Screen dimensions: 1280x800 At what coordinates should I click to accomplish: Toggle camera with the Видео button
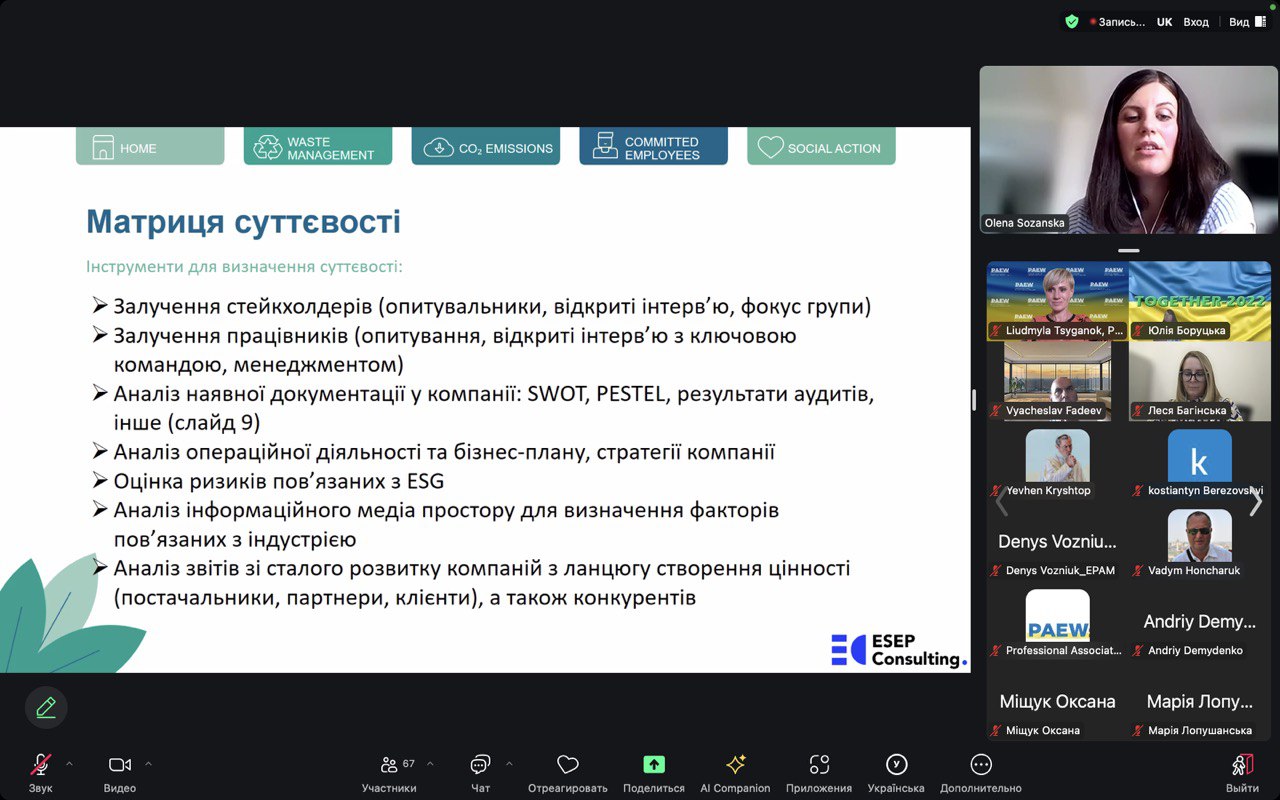click(120, 765)
